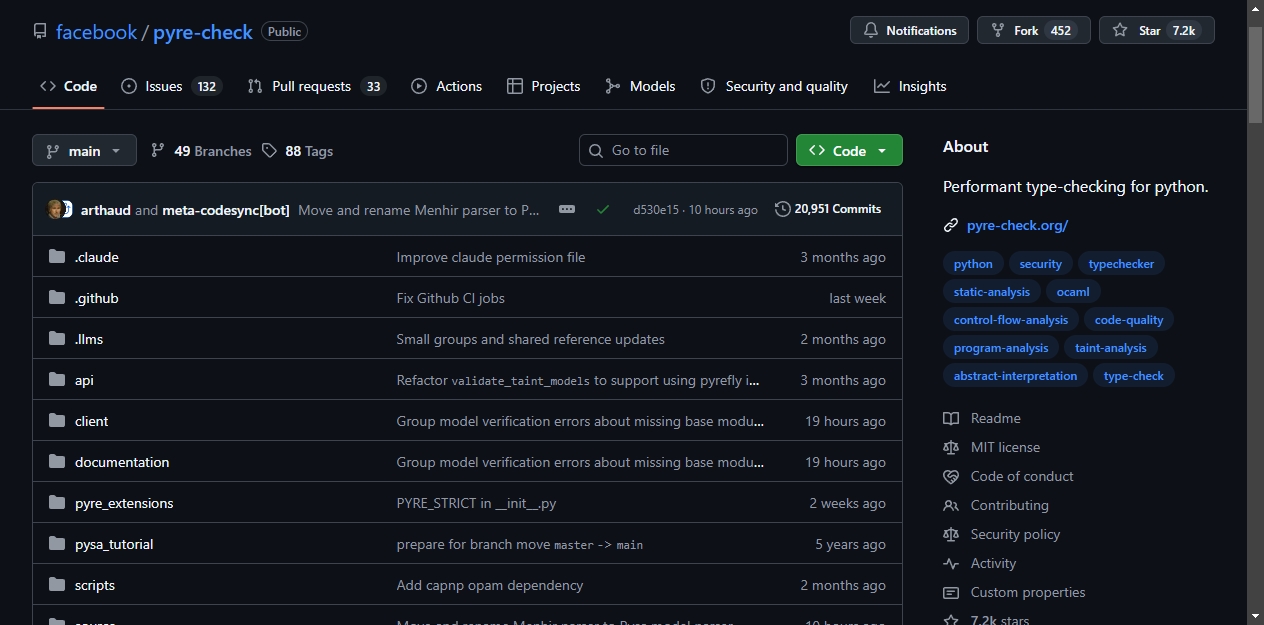Open the Issues tab

[170, 86]
